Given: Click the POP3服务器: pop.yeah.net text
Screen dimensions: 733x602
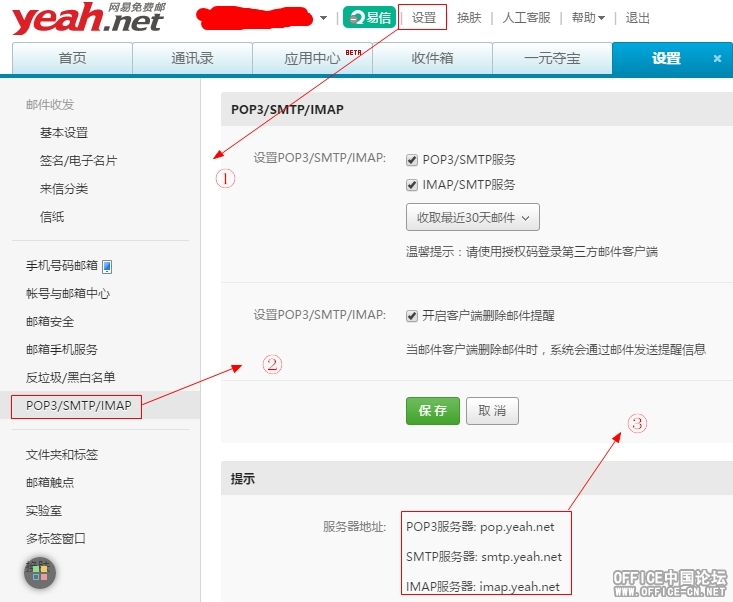Looking at the screenshot, I should [480, 527].
